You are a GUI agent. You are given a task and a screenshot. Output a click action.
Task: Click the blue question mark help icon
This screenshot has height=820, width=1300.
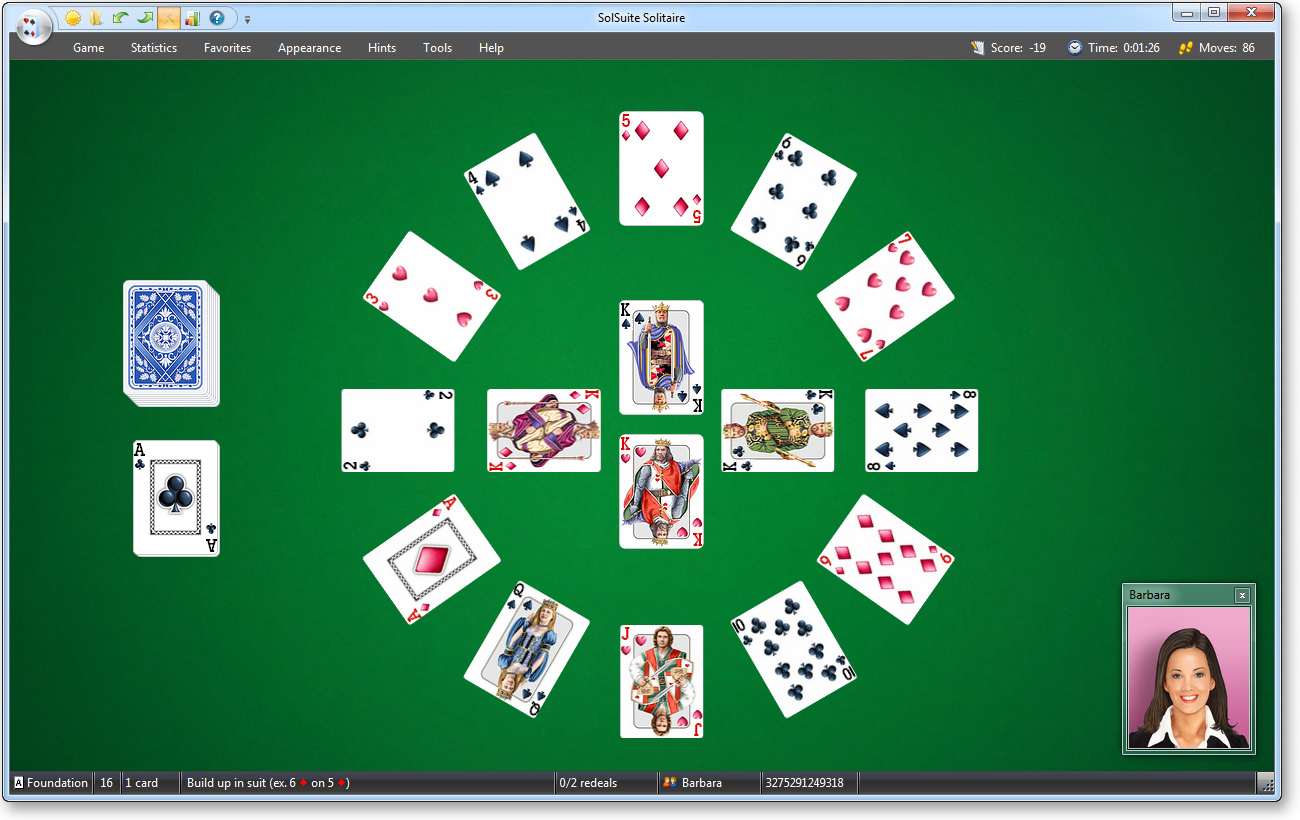(217, 18)
